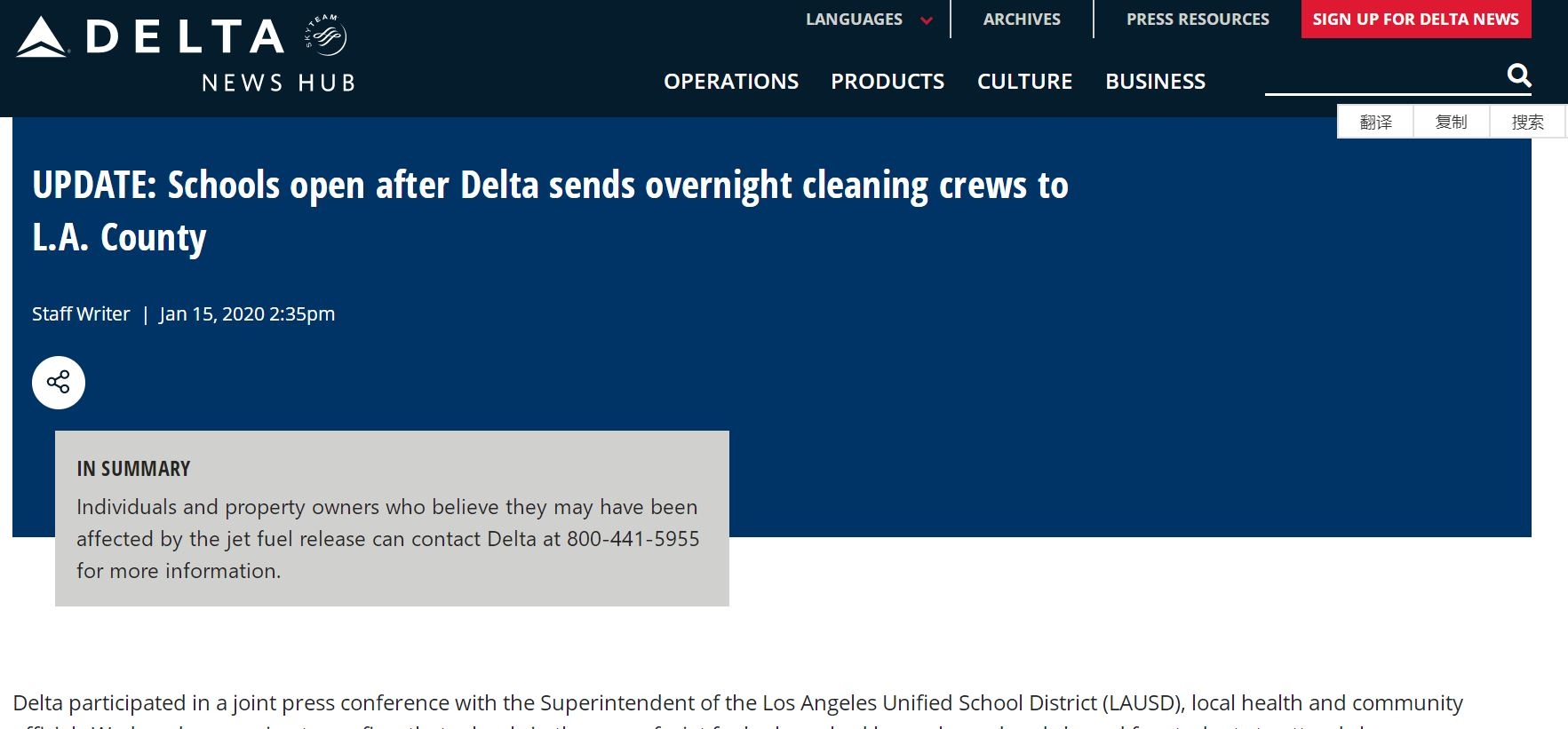
Task: Open the Operations nav menu
Action: (x=731, y=82)
